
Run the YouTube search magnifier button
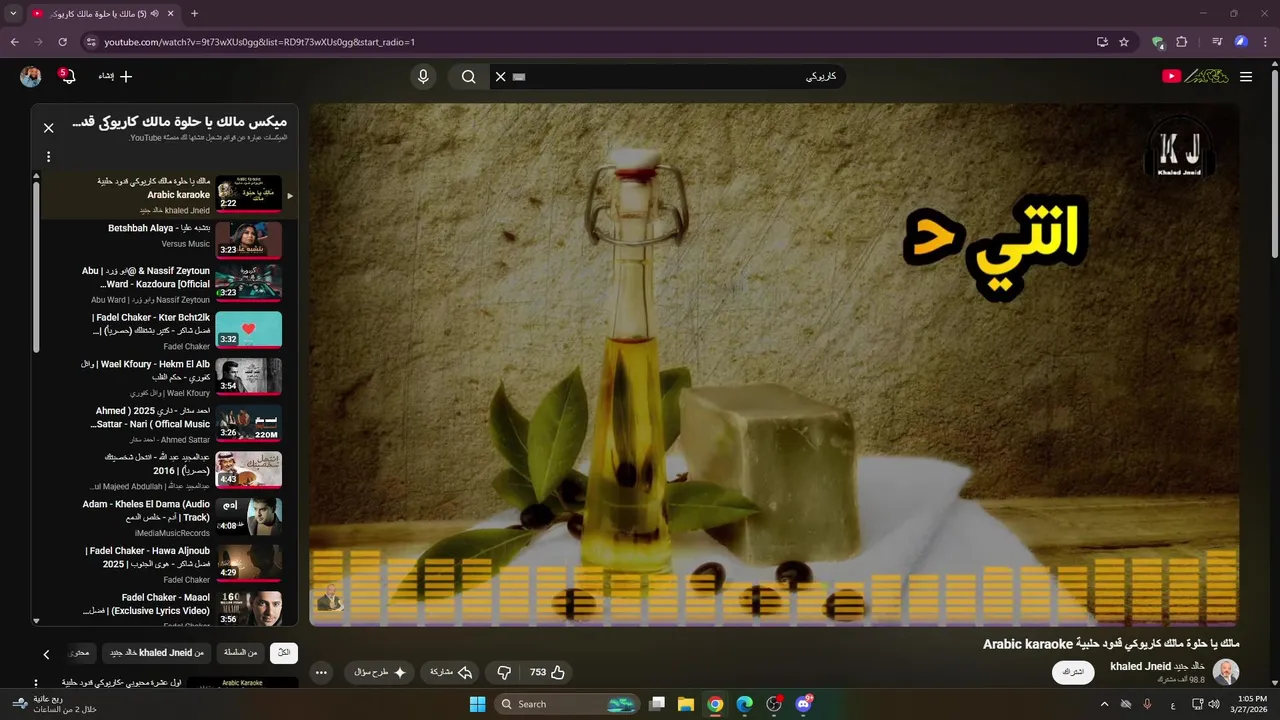[x=468, y=76]
